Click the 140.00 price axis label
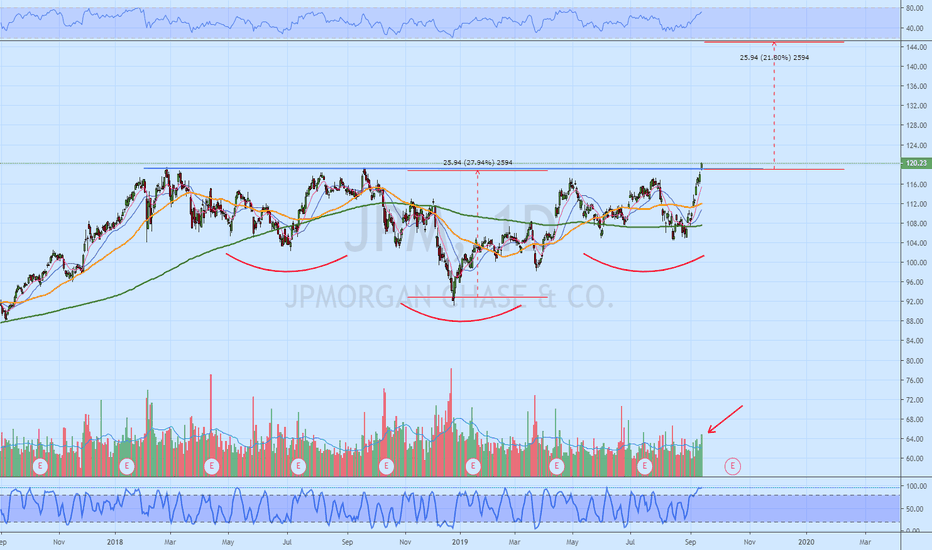Image resolution: width=932 pixels, height=550 pixels. pyautogui.click(x=916, y=67)
